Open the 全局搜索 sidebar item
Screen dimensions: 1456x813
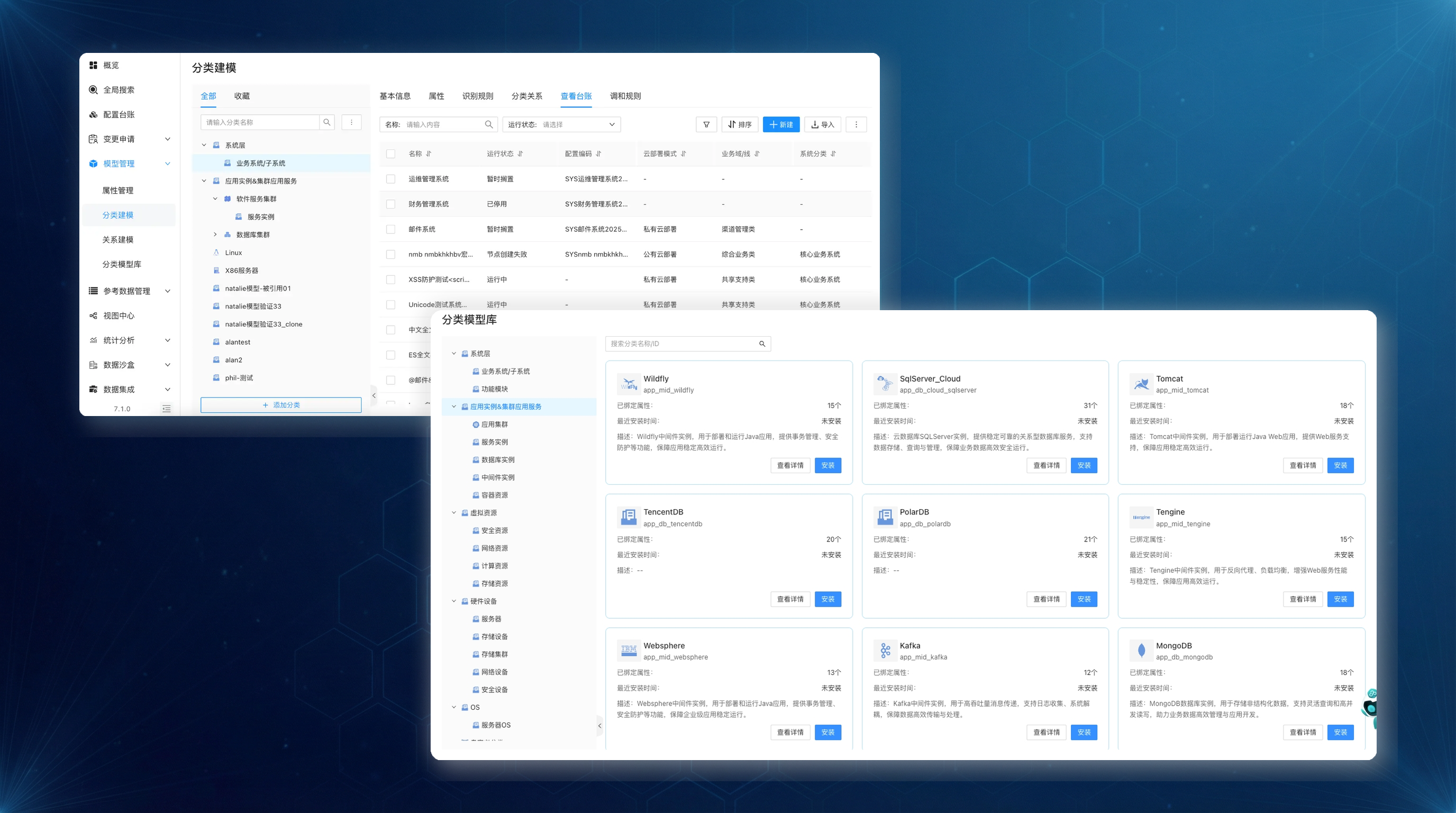(119, 90)
